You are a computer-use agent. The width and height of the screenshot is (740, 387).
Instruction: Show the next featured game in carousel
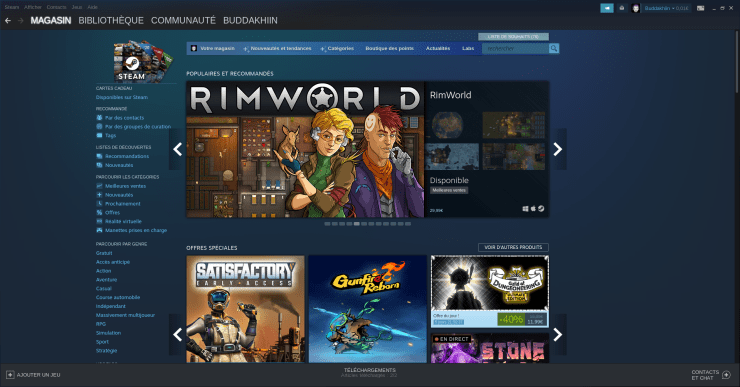tap(557, 149)
